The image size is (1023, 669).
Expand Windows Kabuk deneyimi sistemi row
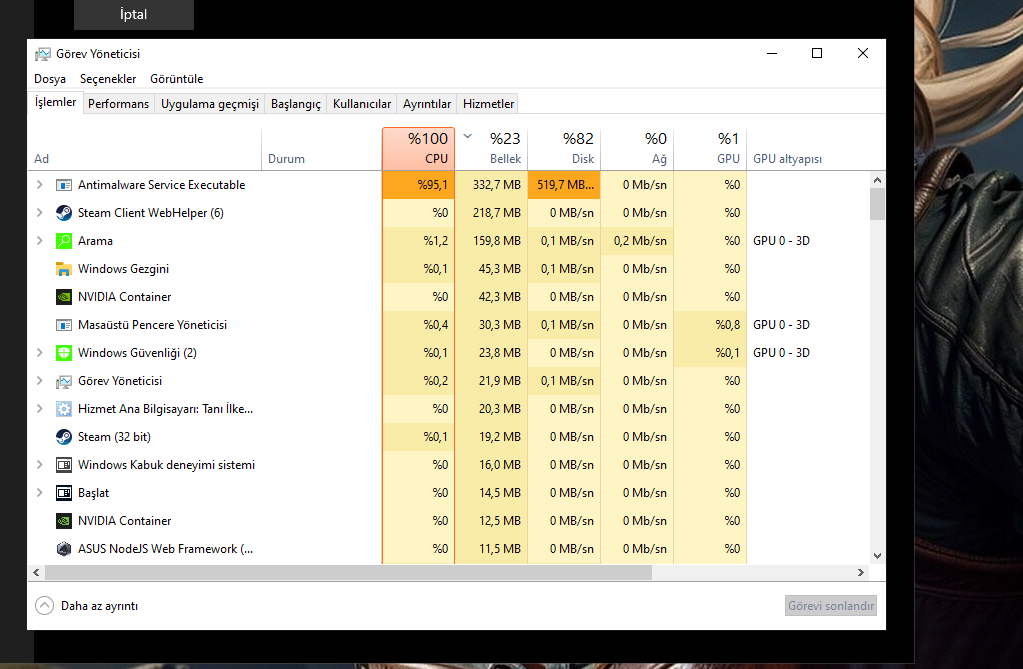40,465
